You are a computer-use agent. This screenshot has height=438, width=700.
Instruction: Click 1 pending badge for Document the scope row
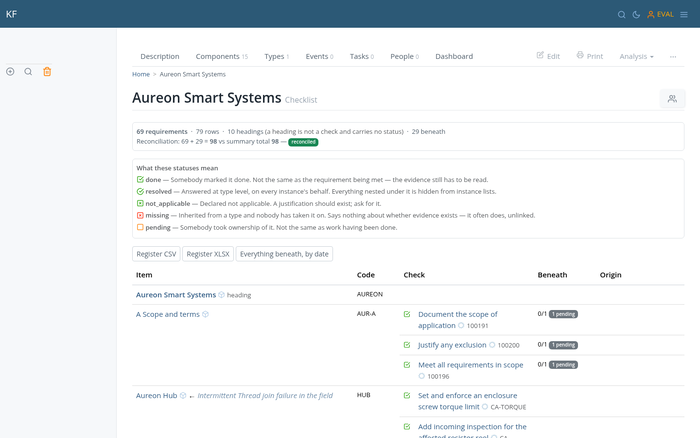563,314
